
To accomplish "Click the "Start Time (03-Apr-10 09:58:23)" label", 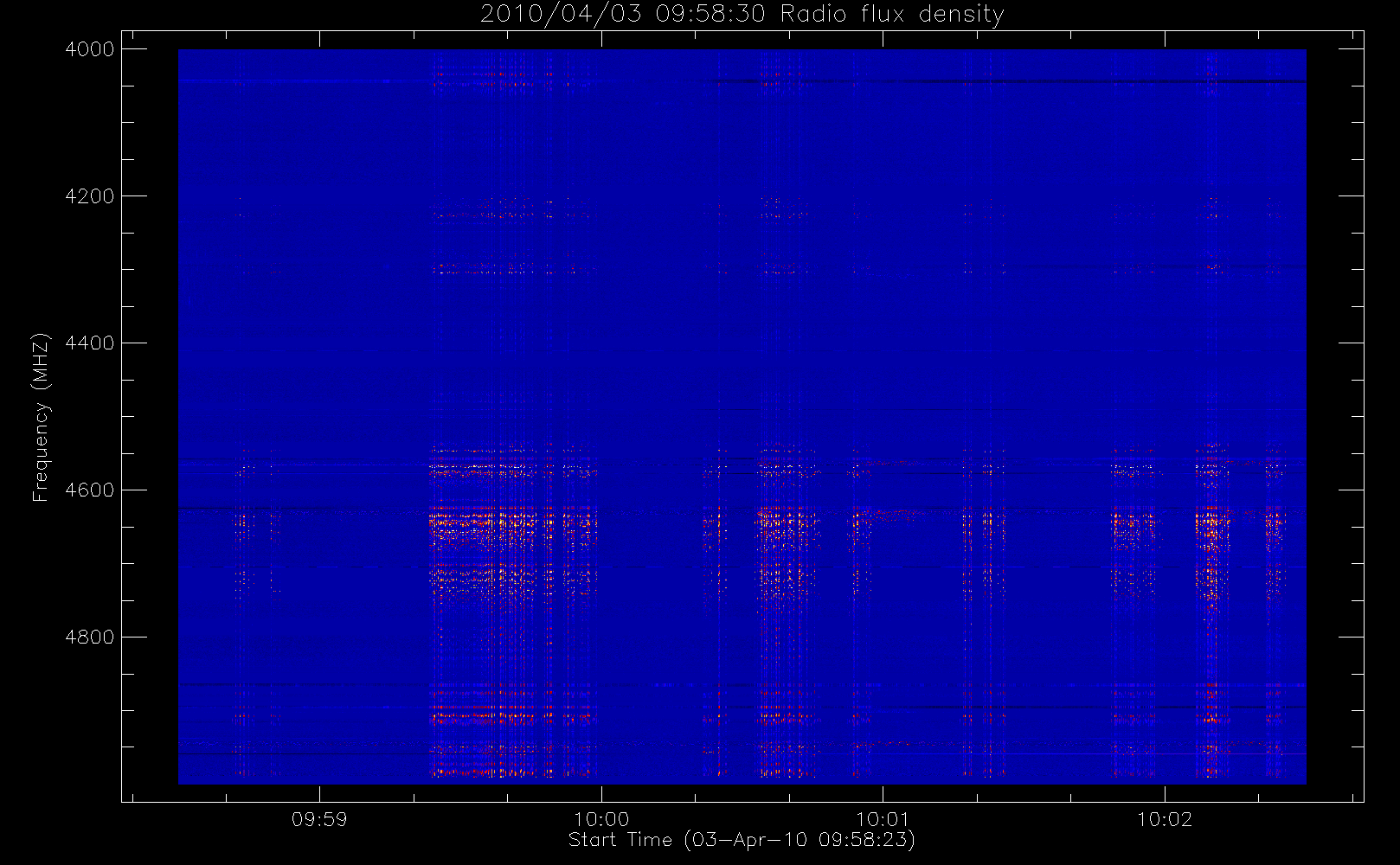I will (x=742, y=840).
